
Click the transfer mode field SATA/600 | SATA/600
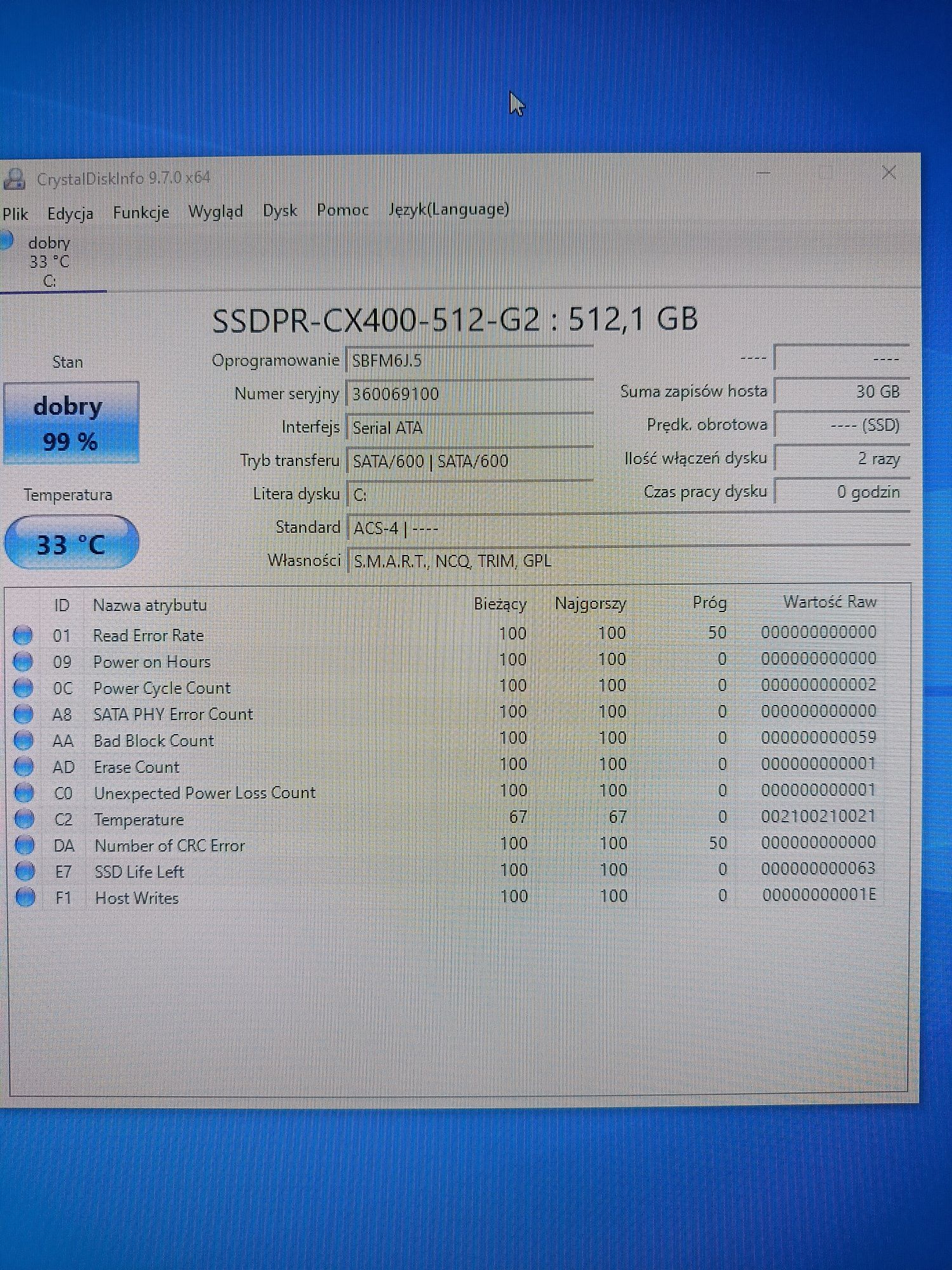[470, 461]
